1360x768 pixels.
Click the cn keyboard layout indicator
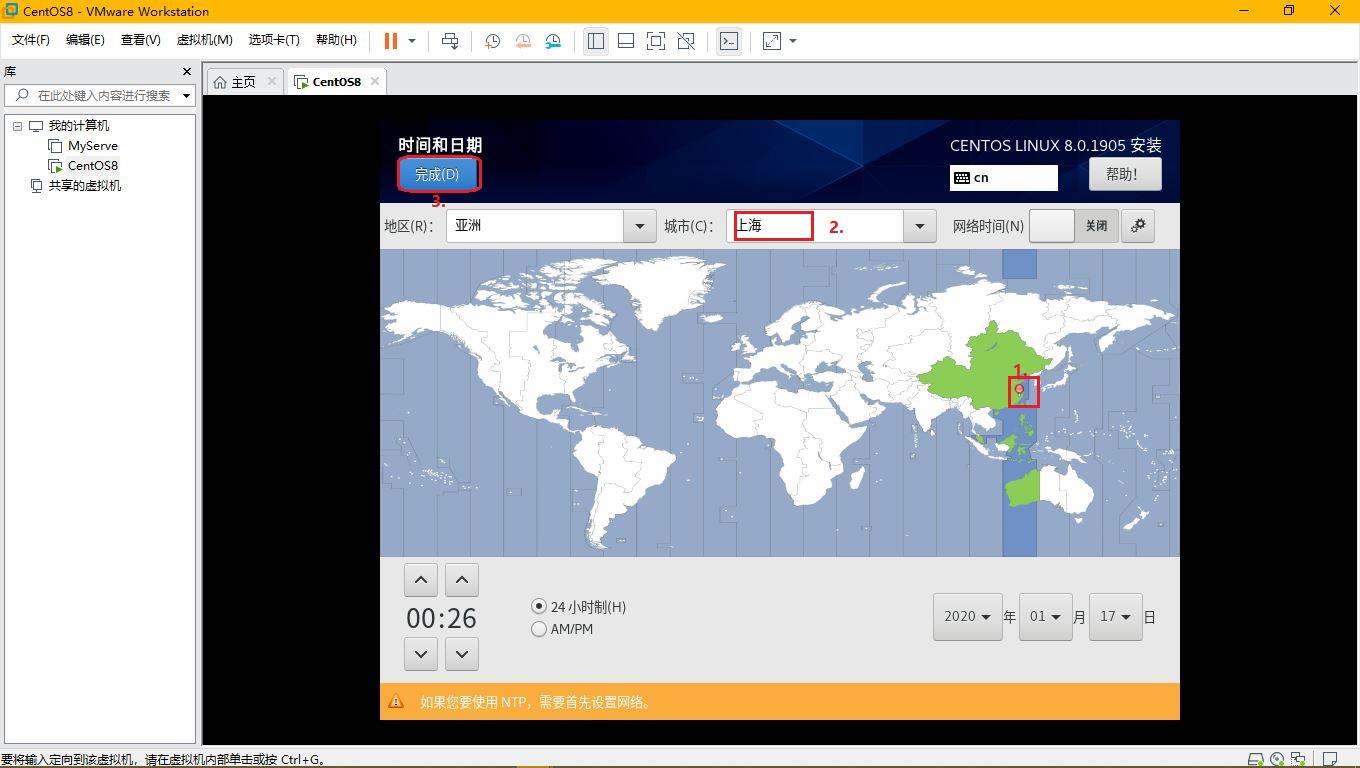(1004, 177)
